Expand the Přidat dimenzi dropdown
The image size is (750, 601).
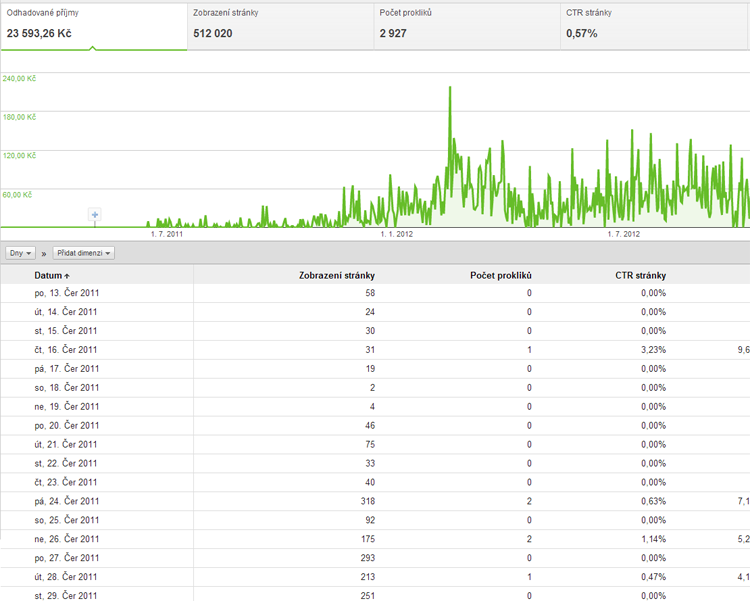[84, 253]
